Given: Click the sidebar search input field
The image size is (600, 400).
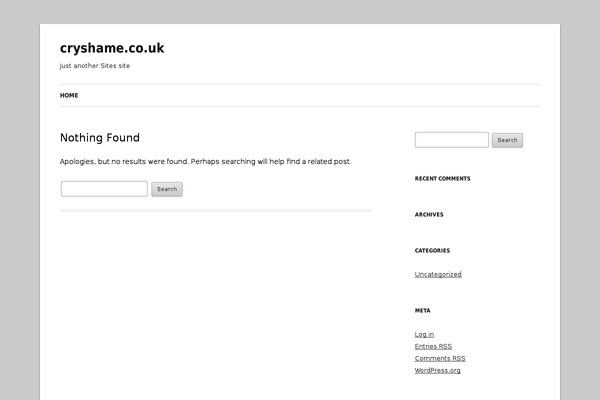Looking at the screenshot, I should (x=451, y=140).
